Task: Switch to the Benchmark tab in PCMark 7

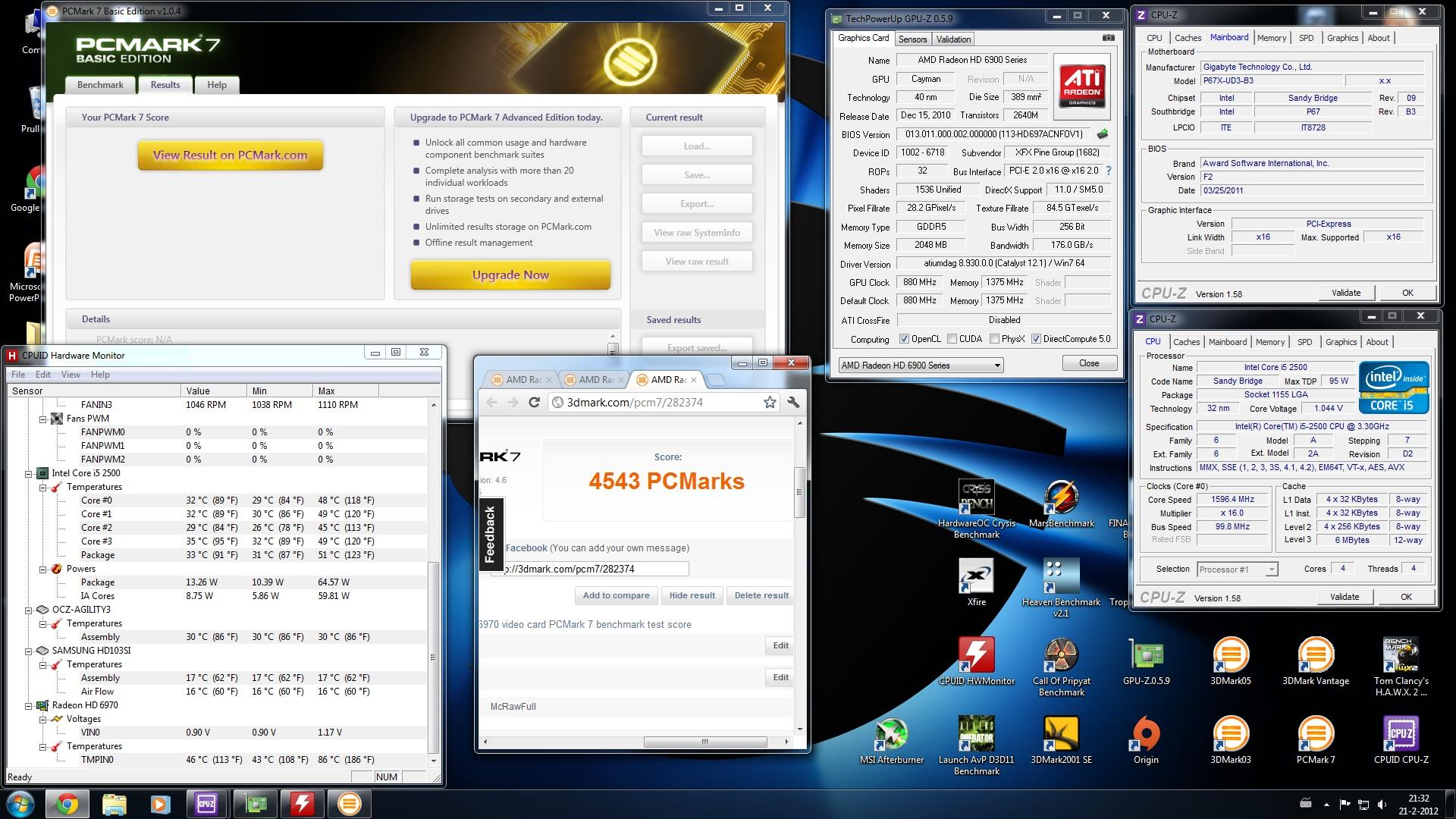Action: 100,85
